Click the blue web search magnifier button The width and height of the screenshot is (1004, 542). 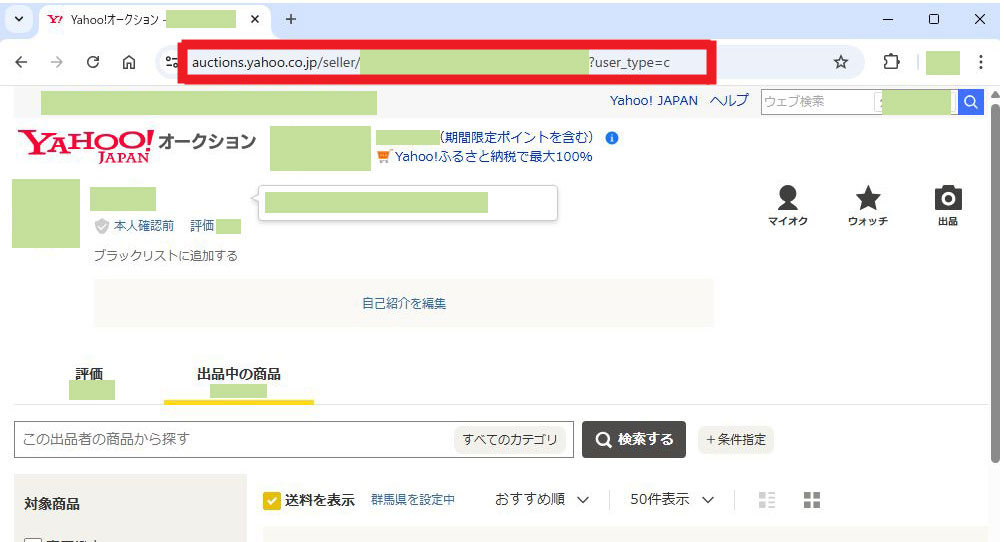(970, 101)
